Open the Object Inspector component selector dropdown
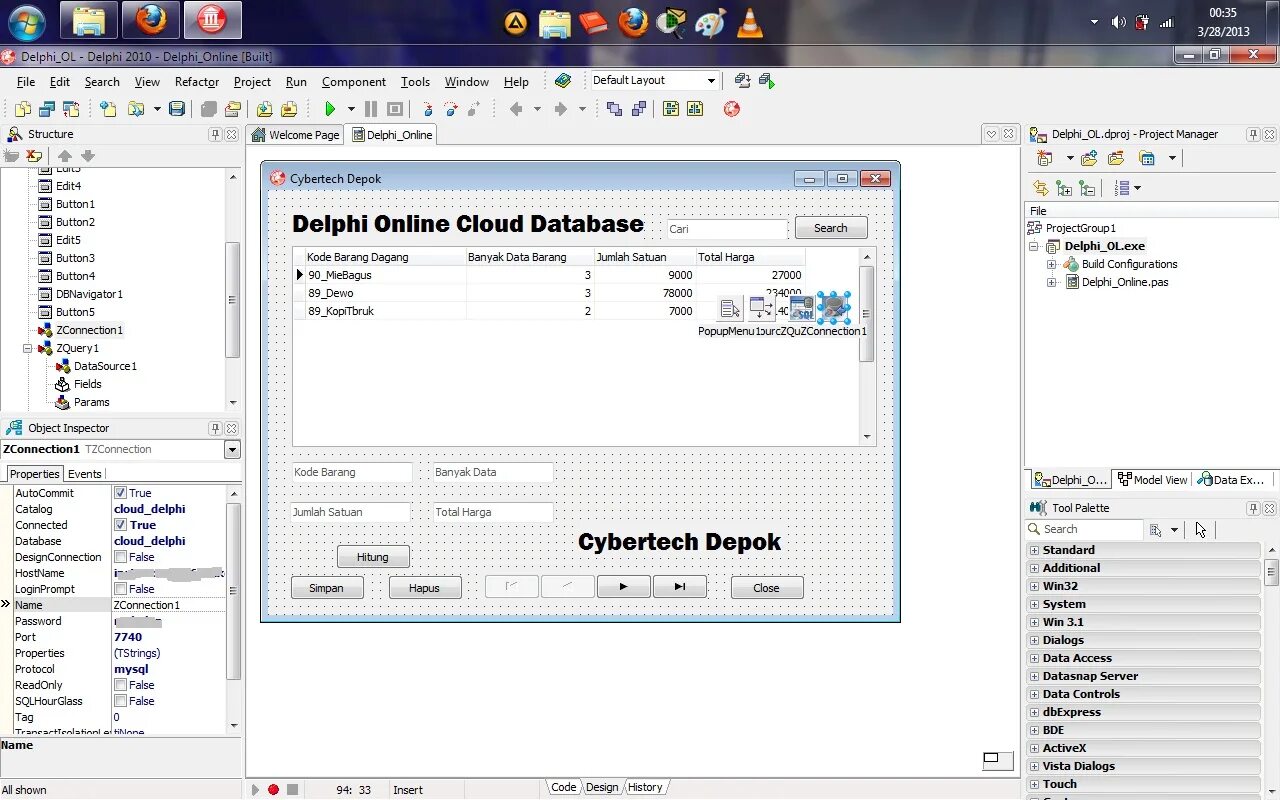The width and height of the screenshot is (1280, 800). [x=232, y=450]
